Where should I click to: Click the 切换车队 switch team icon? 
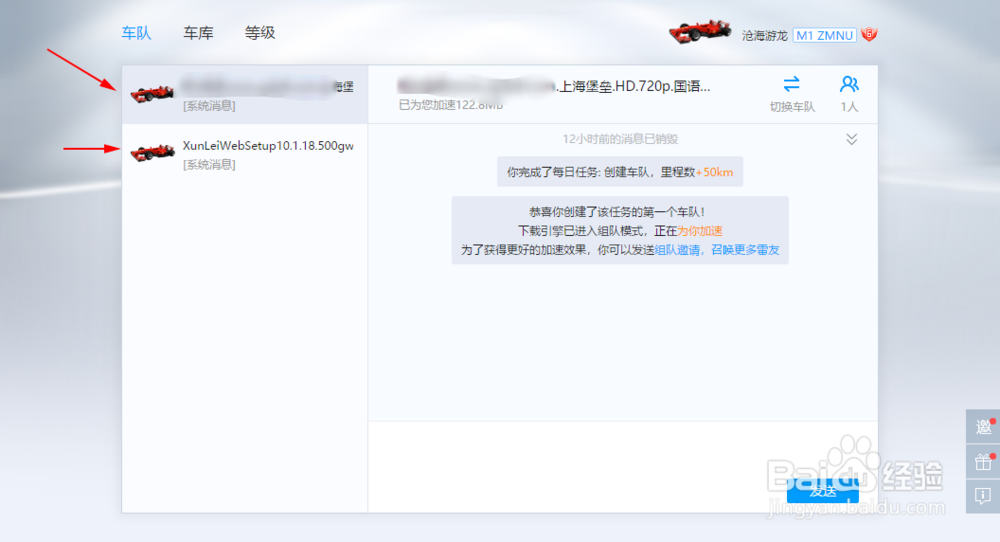[791, 84]
